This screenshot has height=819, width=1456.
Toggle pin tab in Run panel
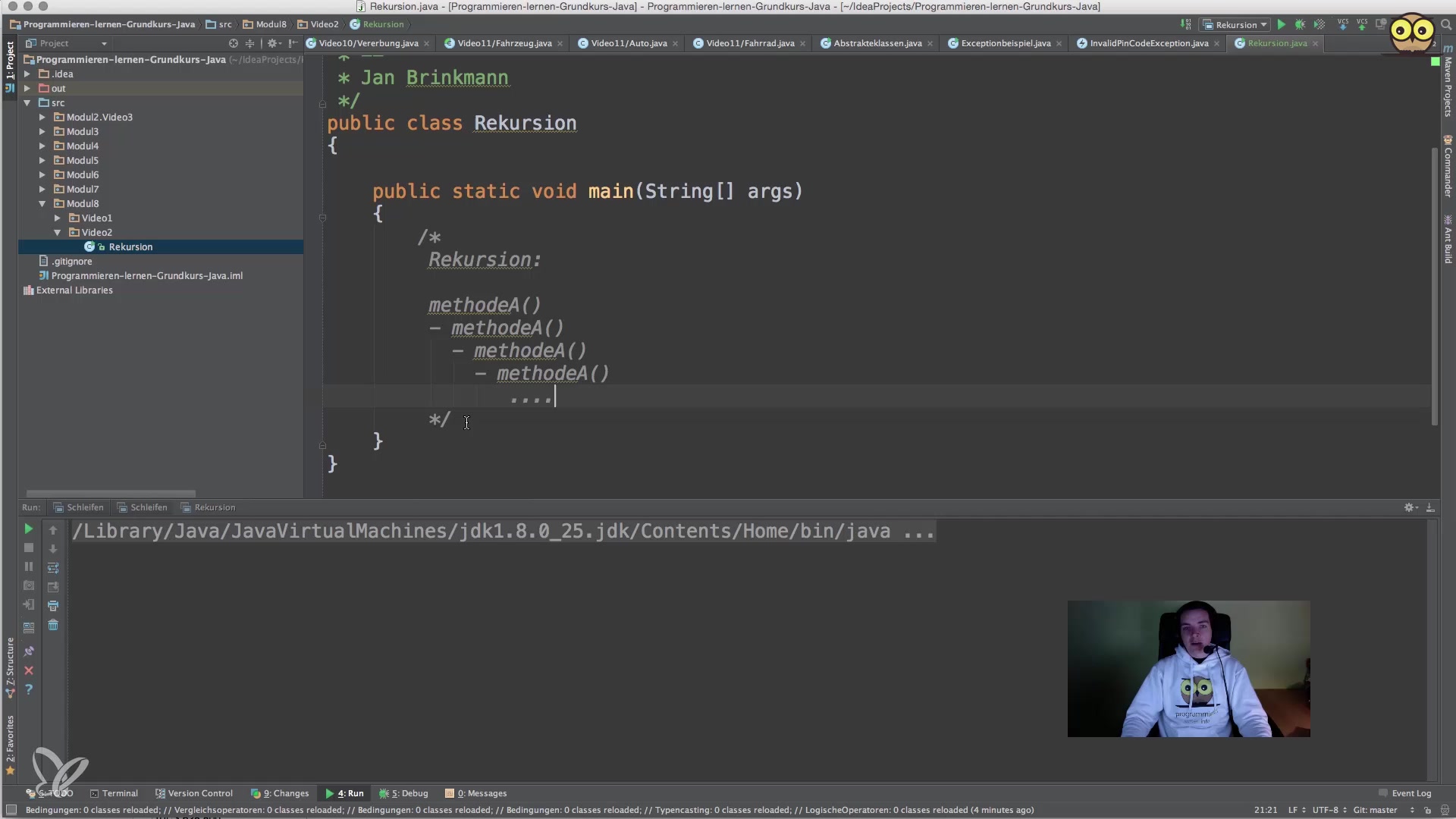coord(29,651)
